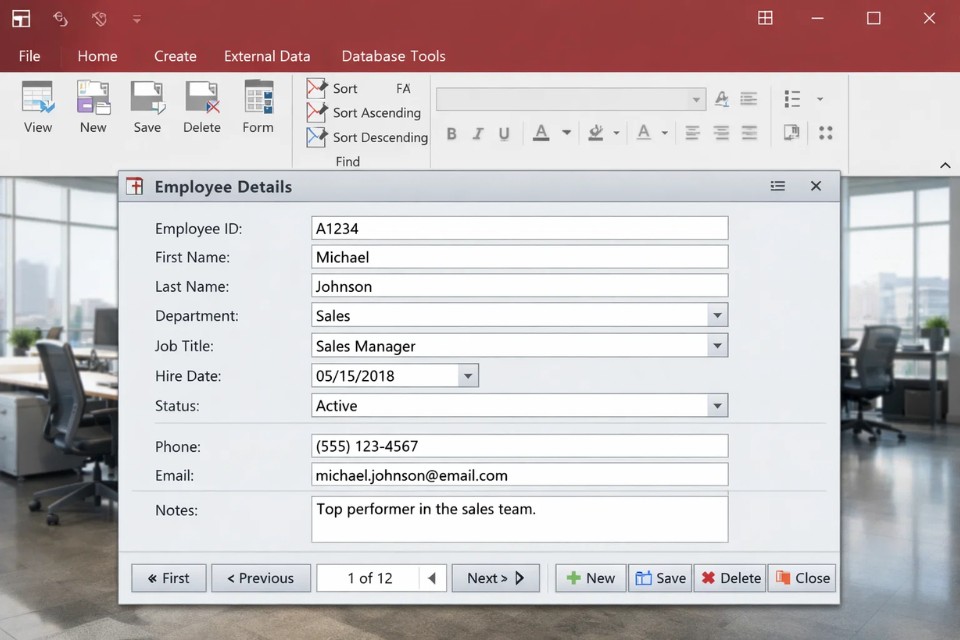Toggle italic formatting

(478, 133)
